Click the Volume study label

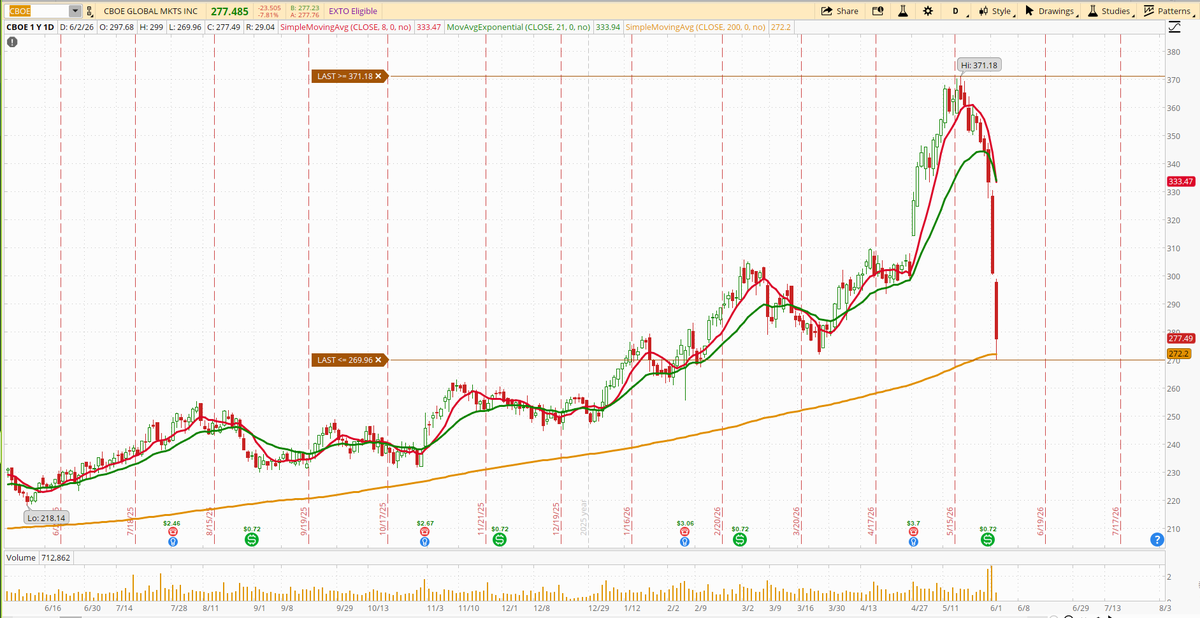click(x=19, y=556)
